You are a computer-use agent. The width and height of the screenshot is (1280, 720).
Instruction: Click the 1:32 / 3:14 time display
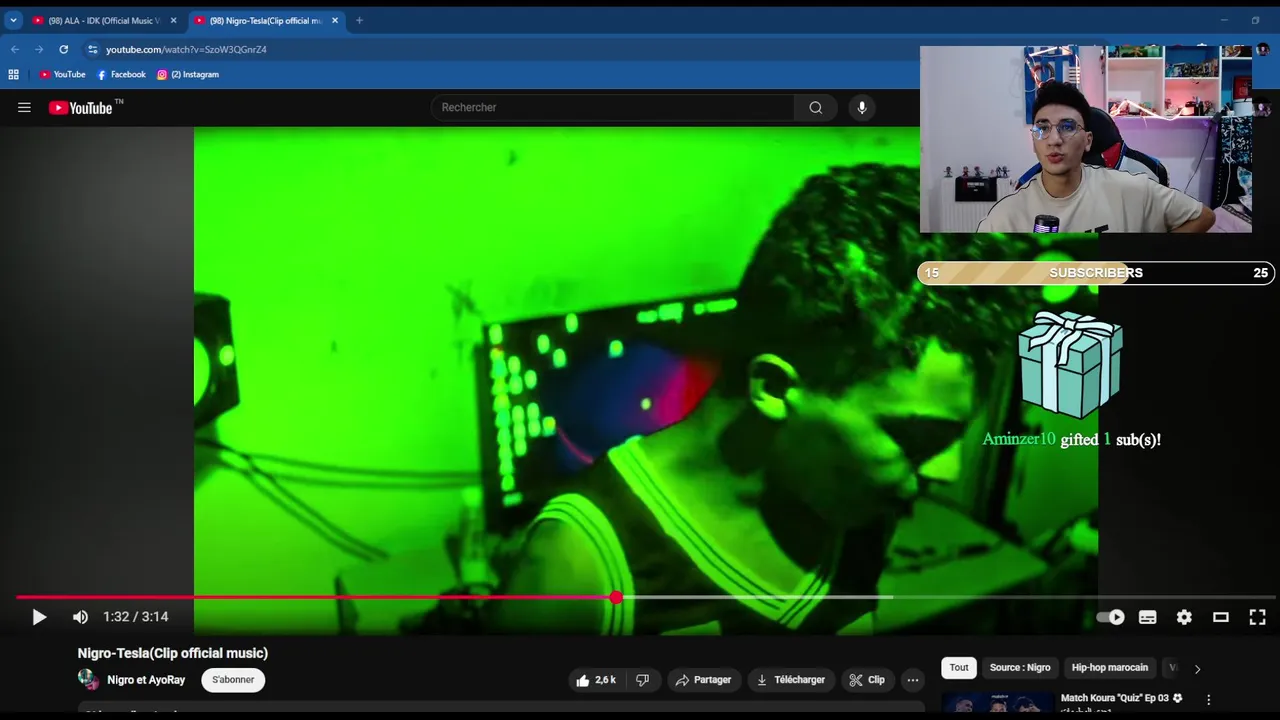[135, 617]
